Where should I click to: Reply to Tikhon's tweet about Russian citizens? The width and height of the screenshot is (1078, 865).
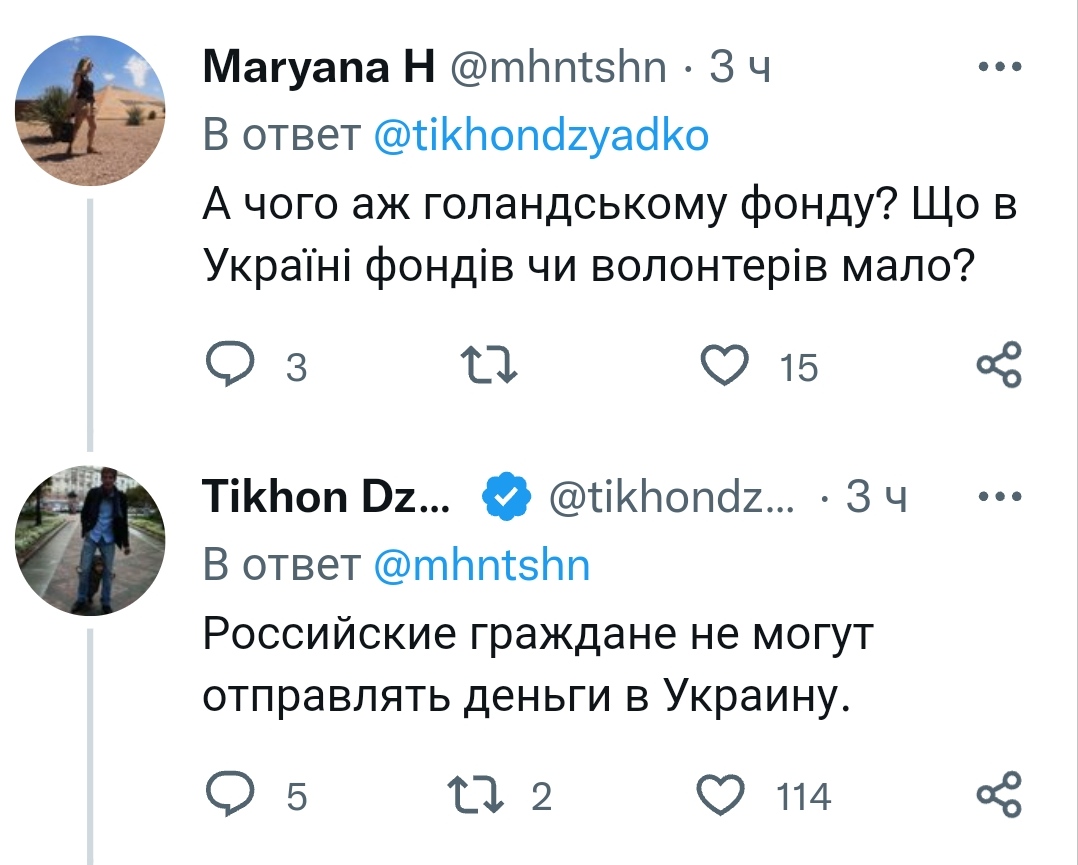230,795
